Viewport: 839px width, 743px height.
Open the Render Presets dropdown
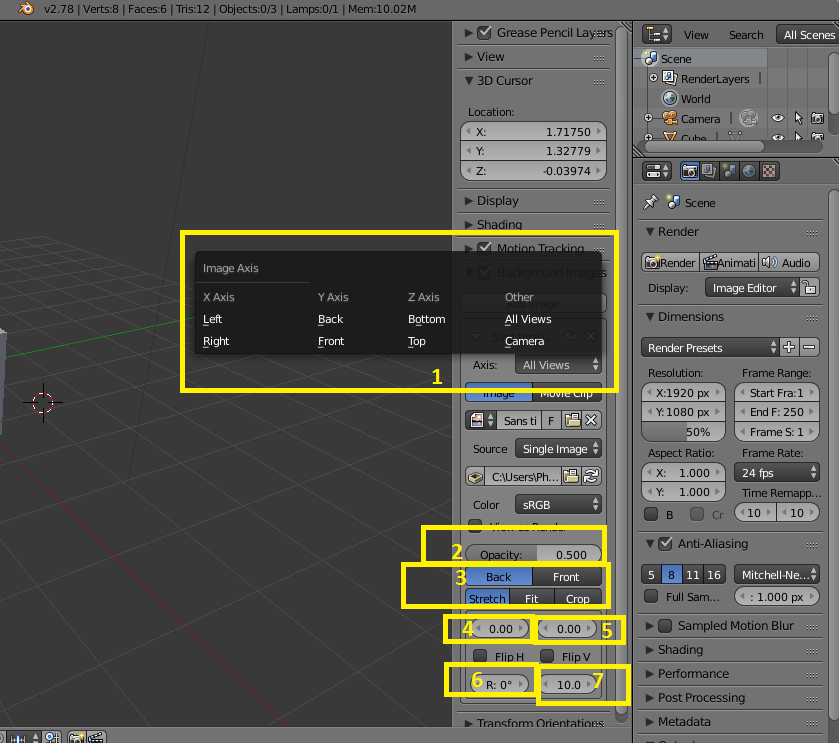click(x=711, y=348)
